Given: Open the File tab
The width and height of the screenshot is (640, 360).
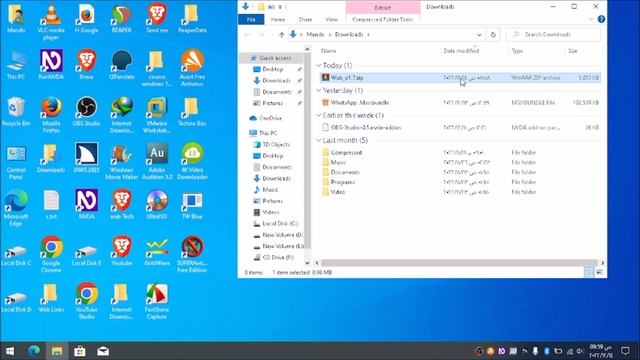Looking at the screenshot, I should pyautogui.click(x=251, y=19).
